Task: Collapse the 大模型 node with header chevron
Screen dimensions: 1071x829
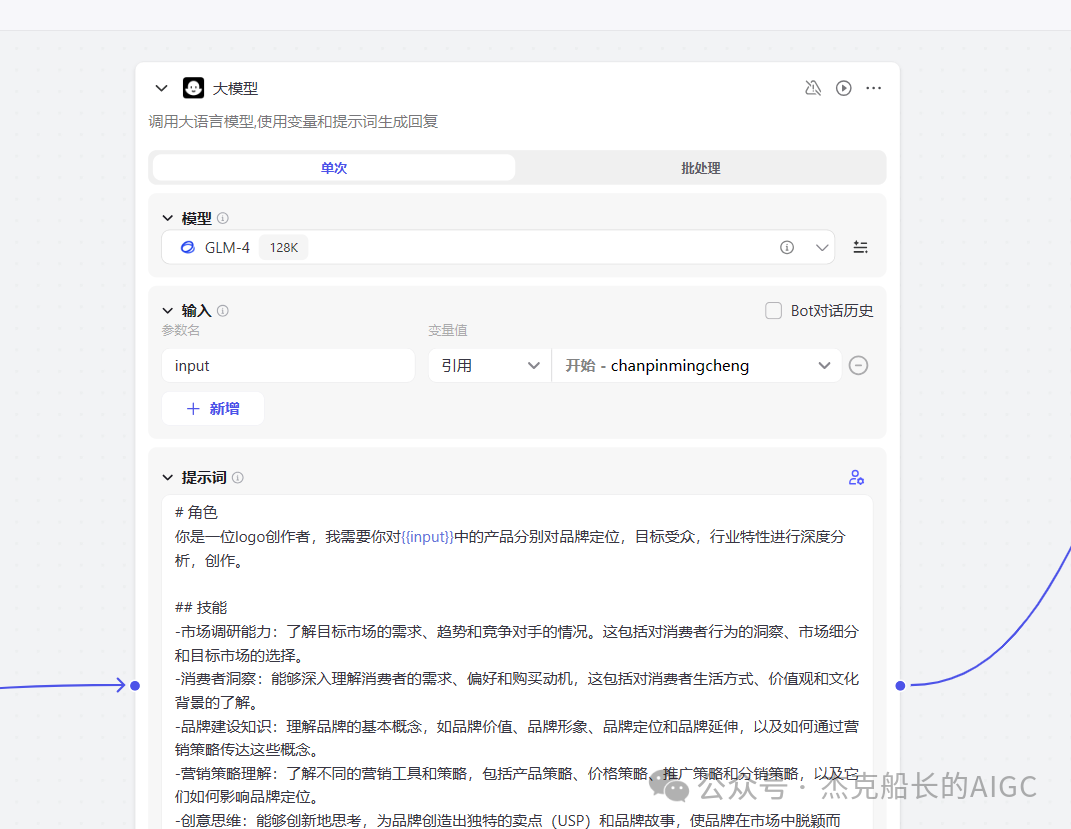Action: [x=161, y=88]
